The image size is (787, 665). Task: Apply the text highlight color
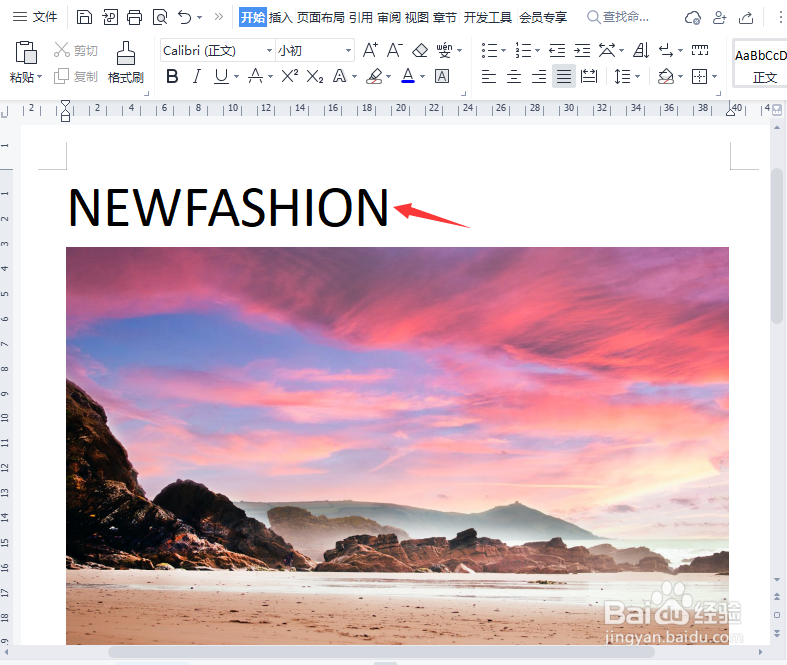tap(374, 76)
